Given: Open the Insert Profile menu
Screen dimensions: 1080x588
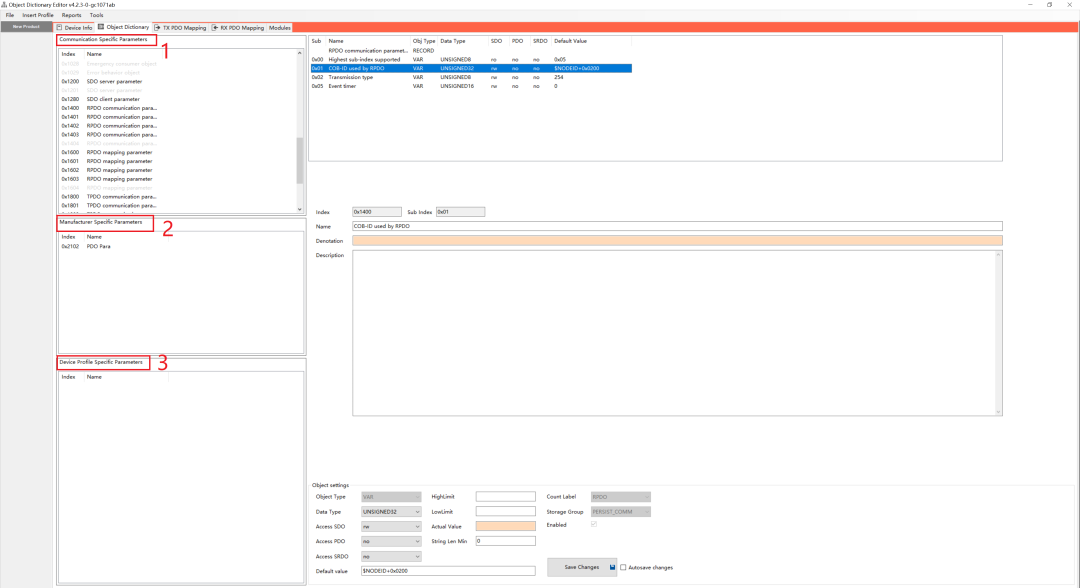Looking at the screenshot, I should 38,16.
